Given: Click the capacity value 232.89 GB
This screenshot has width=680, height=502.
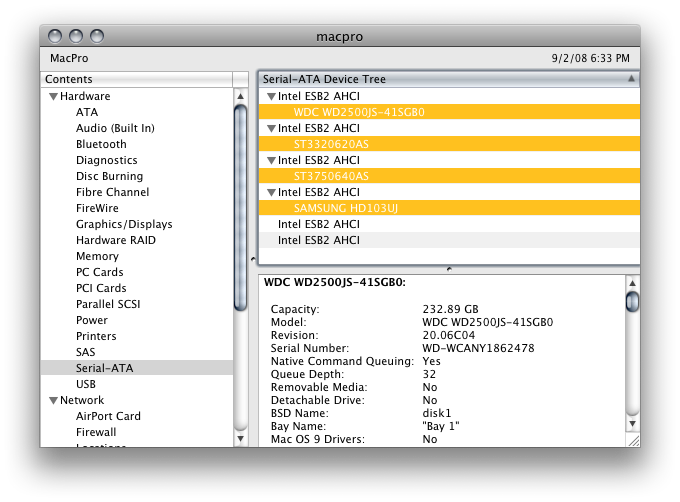Looking at the screenshot, I should tap(450, 309).
